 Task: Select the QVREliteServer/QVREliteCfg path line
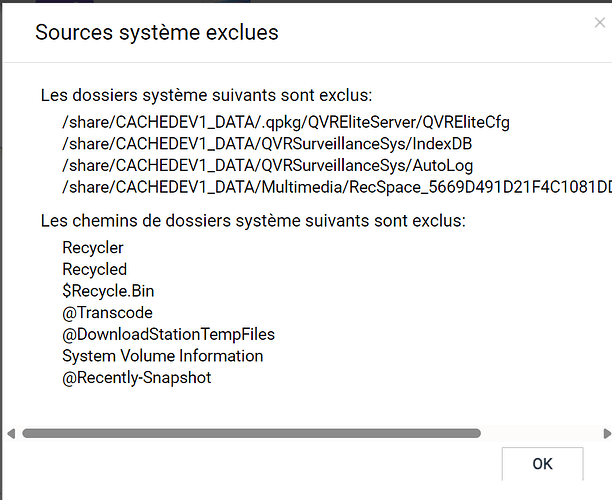point(285,122)
